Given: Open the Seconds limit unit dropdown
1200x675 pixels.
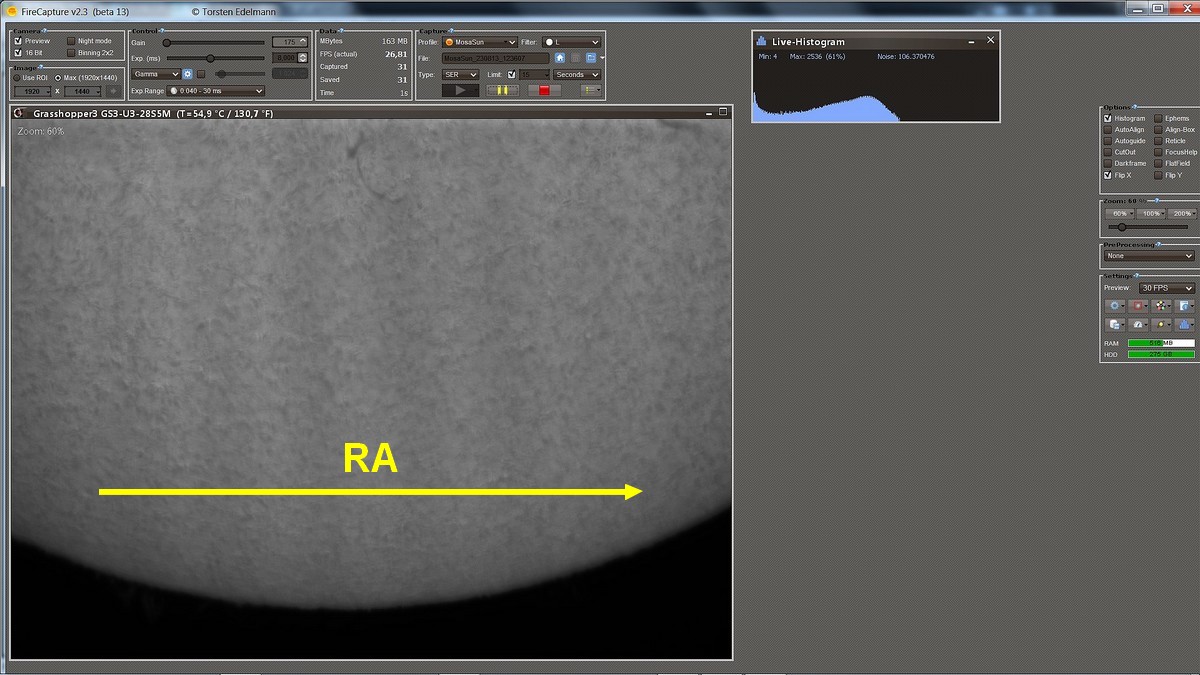Looking at the screenshot, I should point(577,74).
